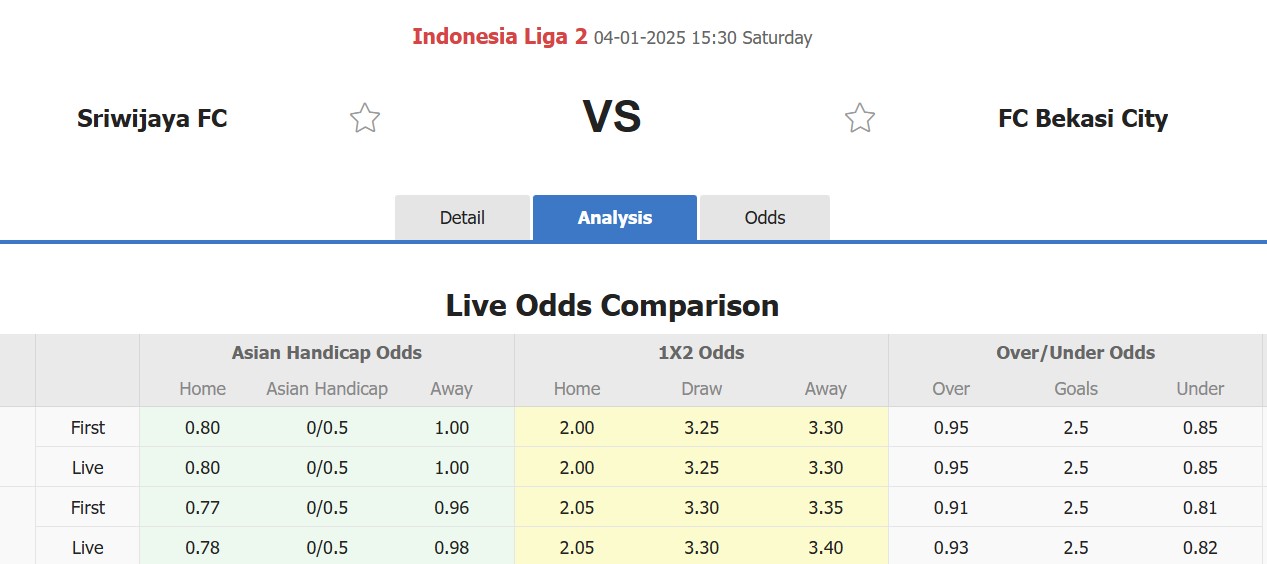Click the 0.81 Under odds value
Screen dimensions: 1267x564
[x=1200, y=508]
